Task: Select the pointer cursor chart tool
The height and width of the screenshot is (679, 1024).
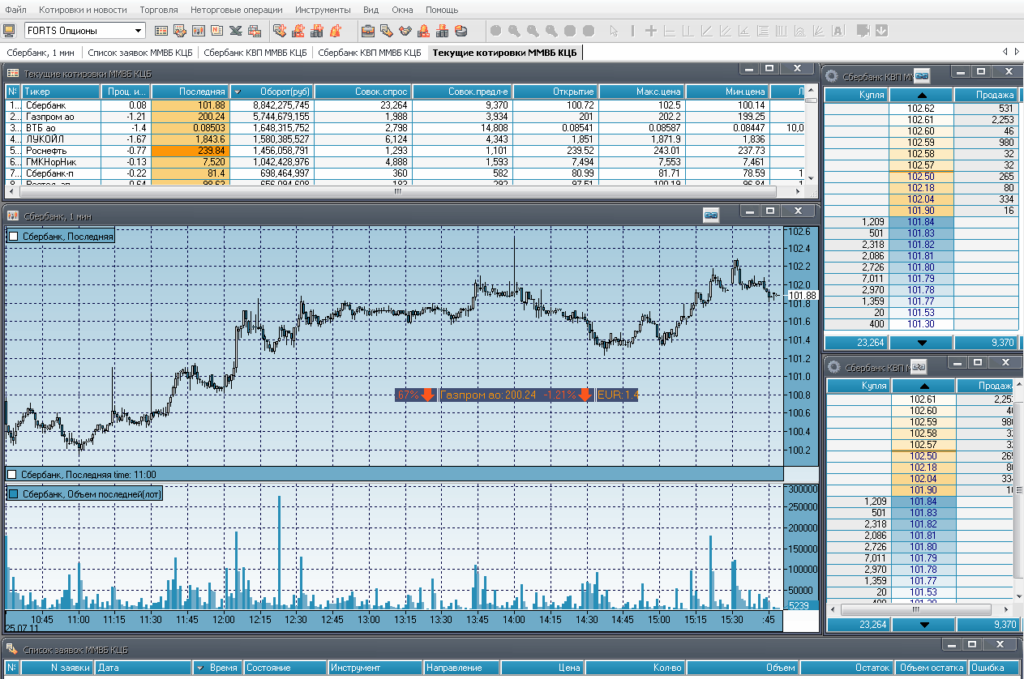Action: [x=613, y=31]
